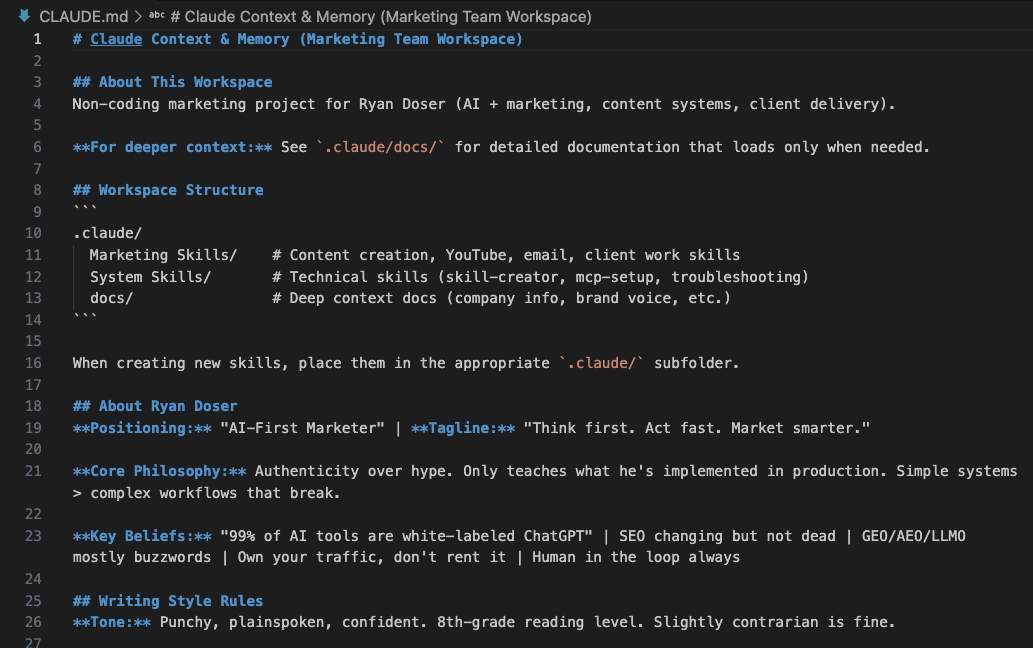This screenshot has width=1033, height=648.
Task: Click the markdown file icon in the breadcrumb
Action: pos(24,16)
